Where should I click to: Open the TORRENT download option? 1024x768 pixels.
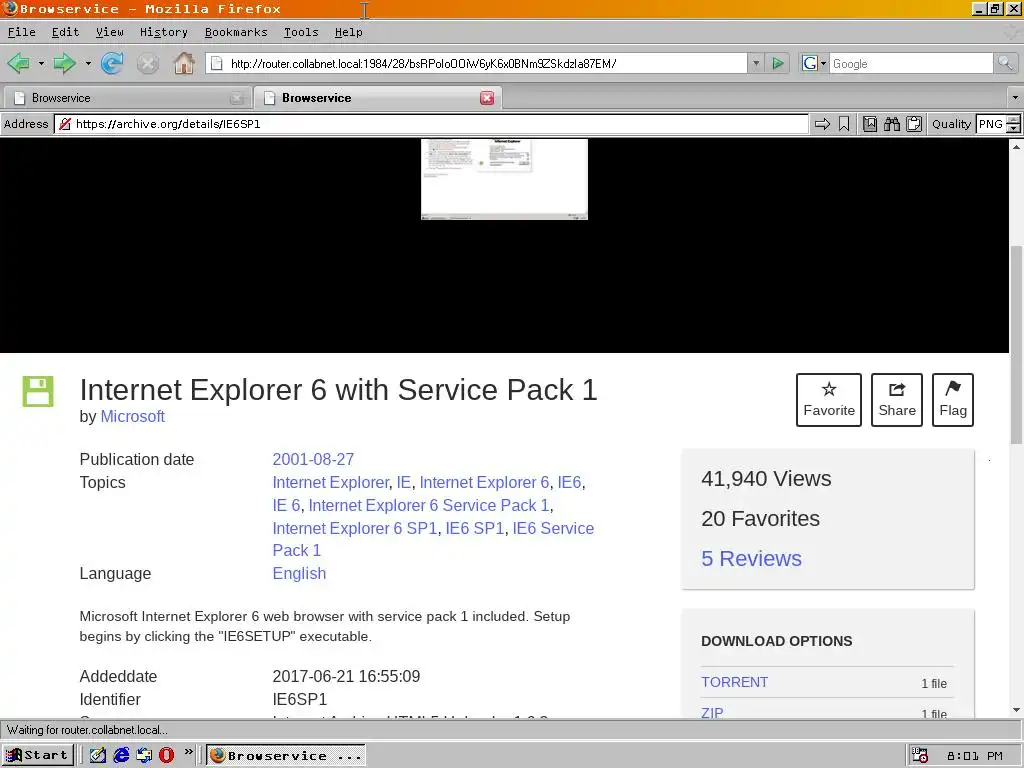735,682
